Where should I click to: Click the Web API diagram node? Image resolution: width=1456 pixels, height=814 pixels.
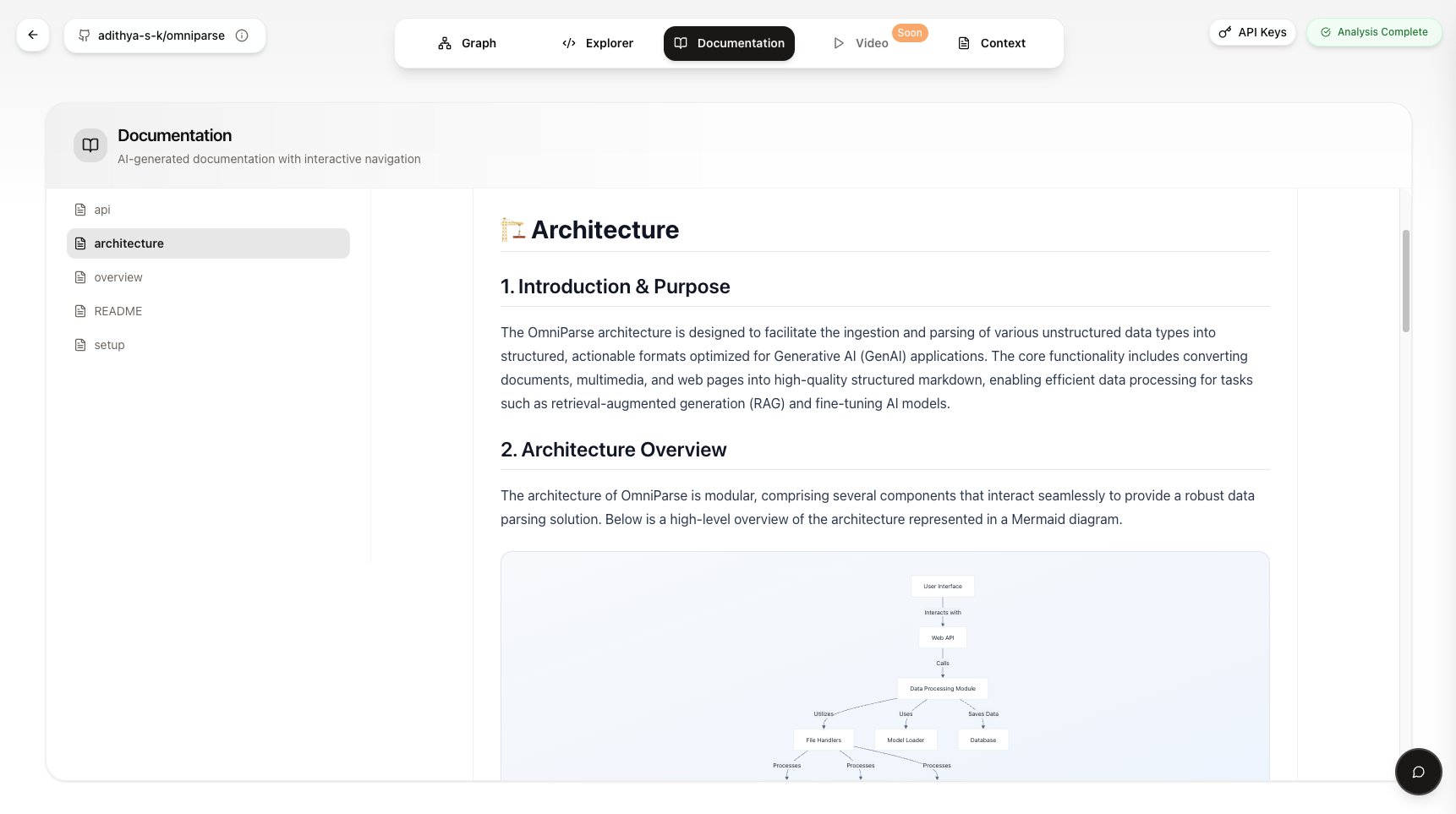coord(943,637)
